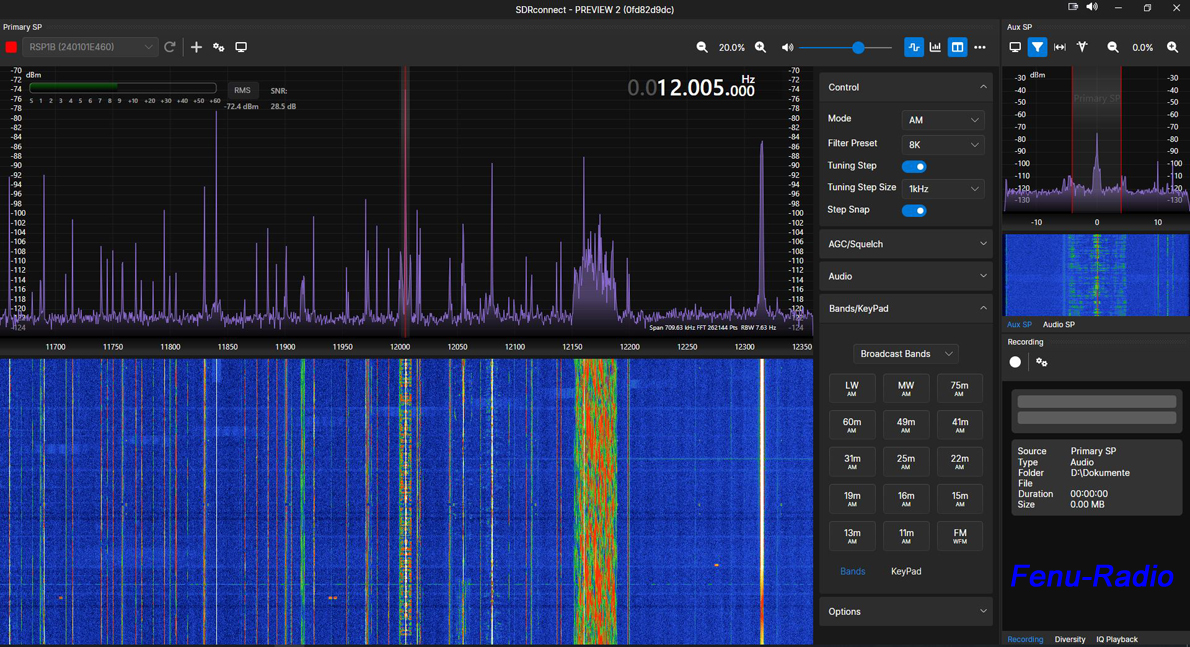Collapse the Bands/KeyPad section

pyautogui.click(x=983, y=308)
